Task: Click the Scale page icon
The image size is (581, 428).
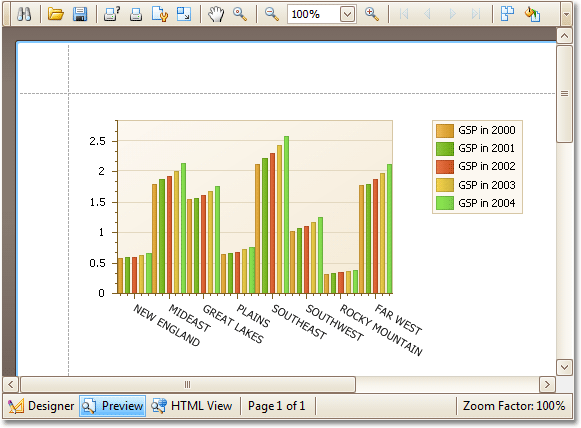Action: [184, 14]
